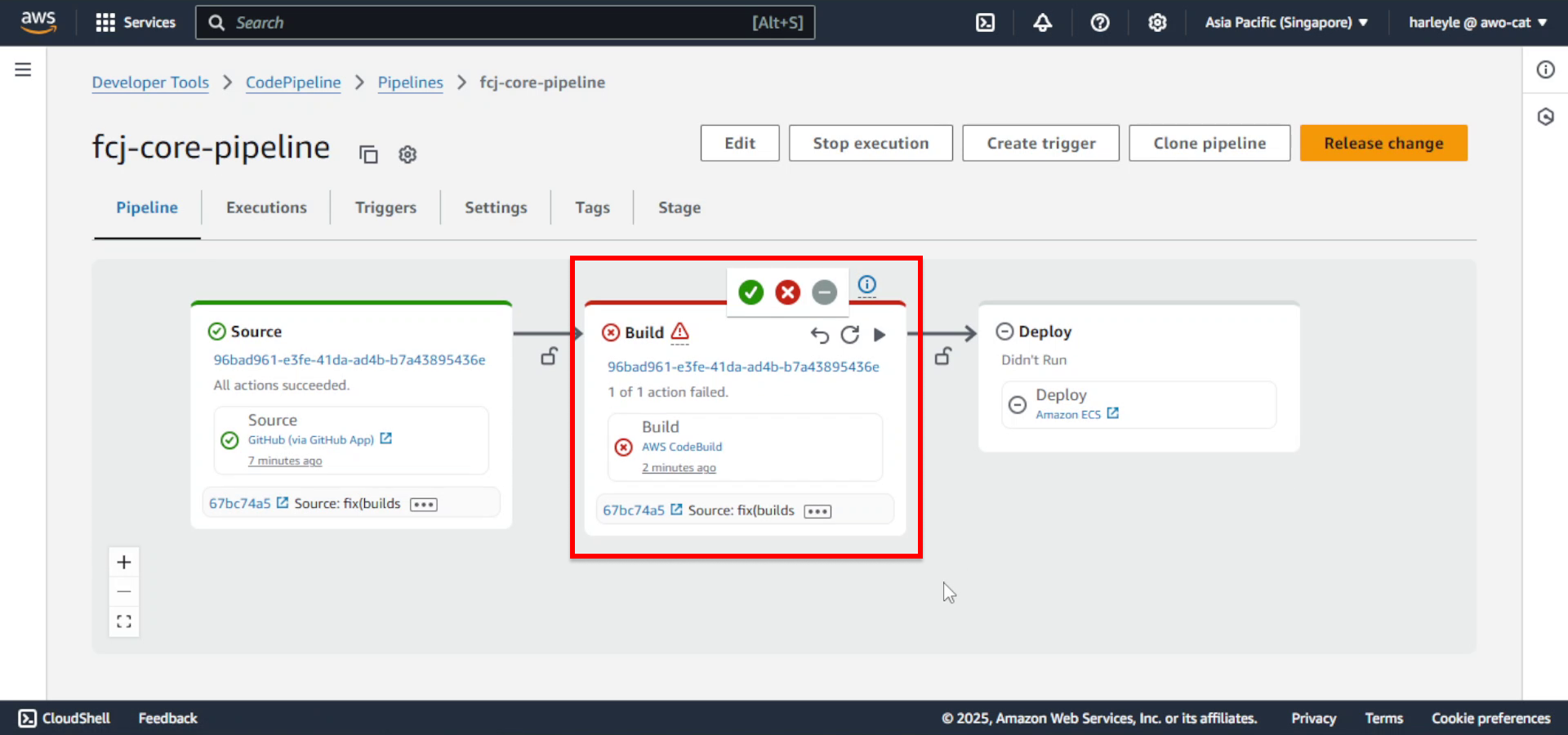Switch to the Tags tab
The height and width of the screenshot is (735, 1568).
click(x=592, y=207)
